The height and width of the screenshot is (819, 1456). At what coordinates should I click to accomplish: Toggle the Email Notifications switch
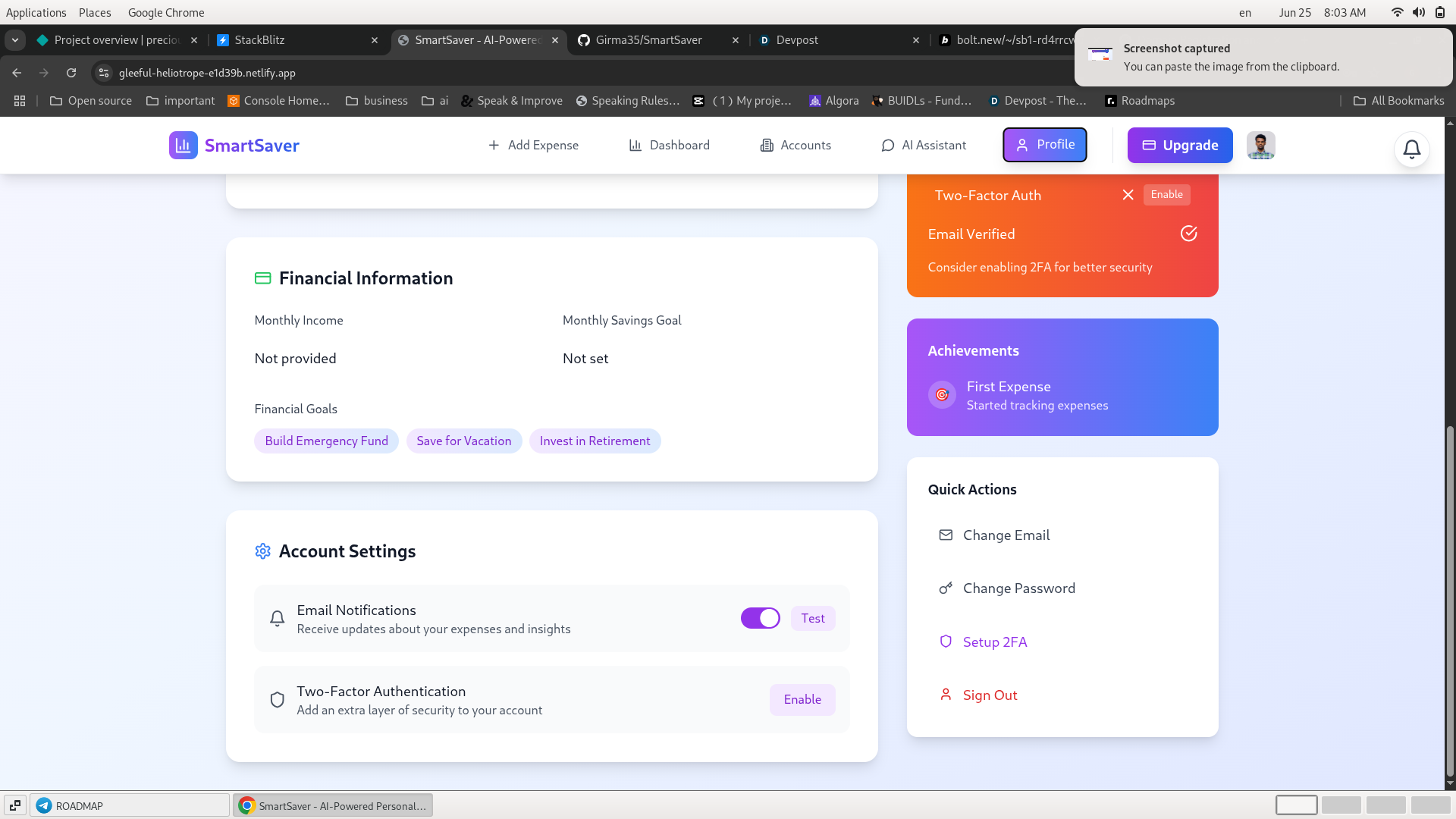tap(760, 619)
